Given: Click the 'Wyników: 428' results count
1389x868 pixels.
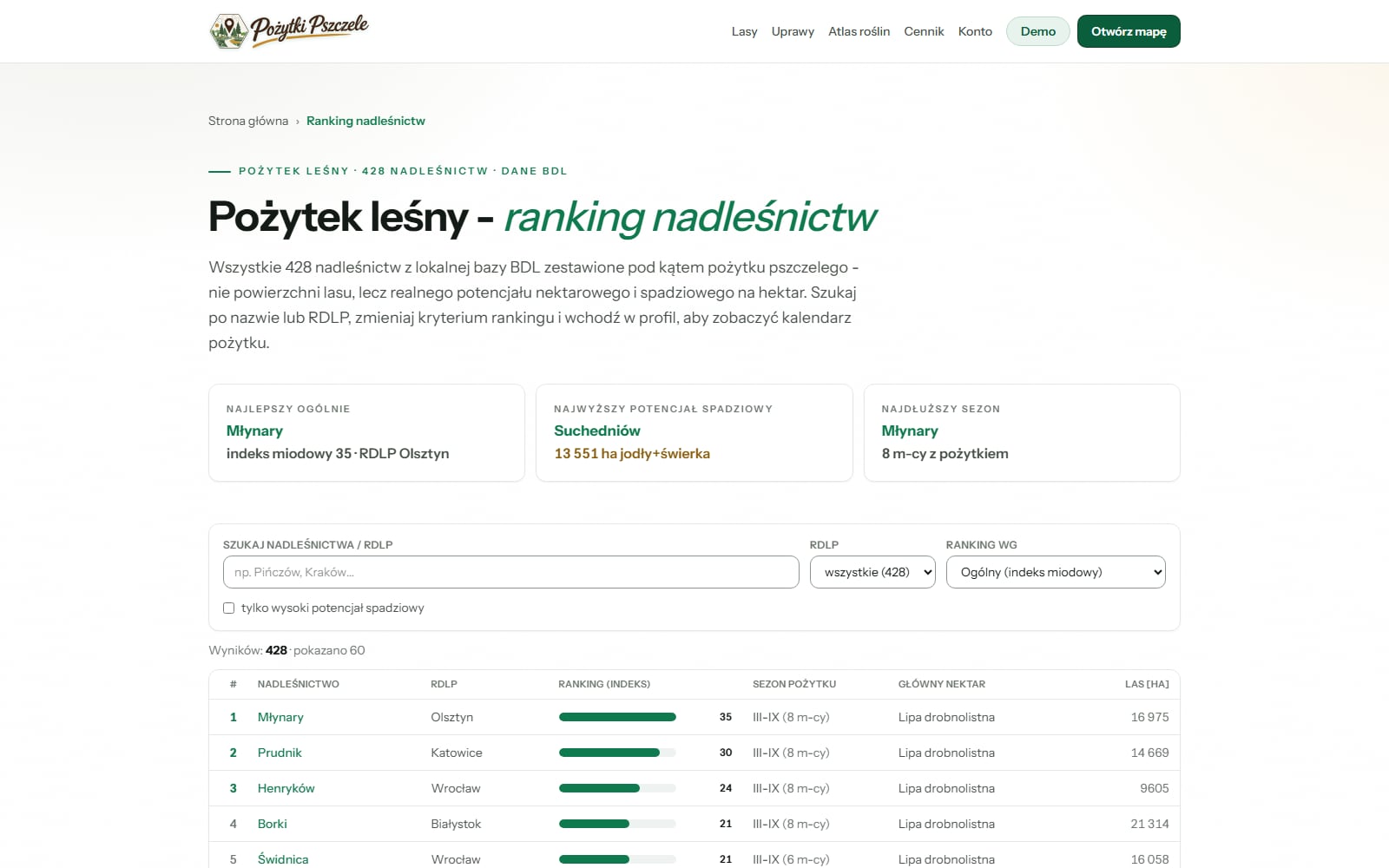Looking at the screenshot, I should (x=248, y=650).
